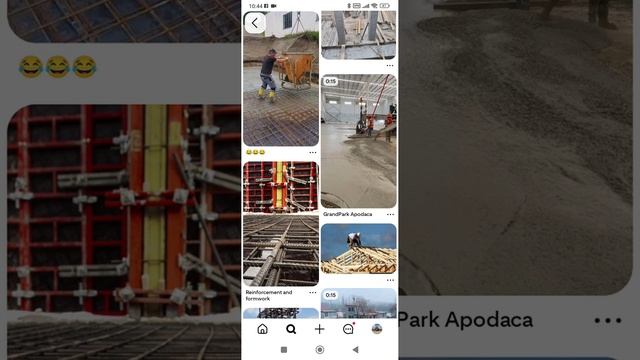640x360 pixels.
Task: Tap the Android back triangle button
Action: pyautogui.click(x=356, y=349)
